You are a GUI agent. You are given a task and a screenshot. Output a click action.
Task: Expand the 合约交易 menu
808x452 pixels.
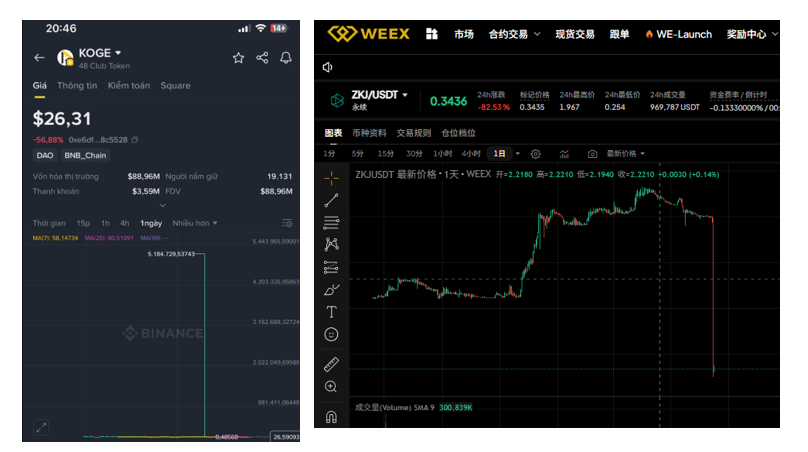pyautogui.click(x=514, y=34)
